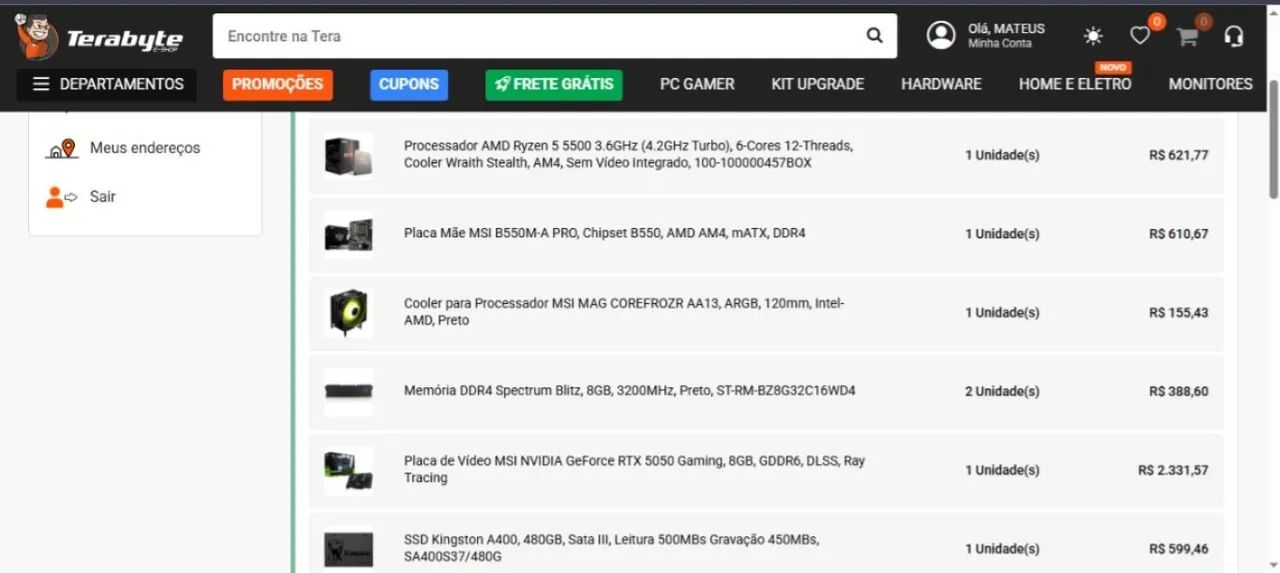The height and width of the screenshot is (573, 1280).
Task: Click the price R$ 610,67
Action: click(1178, 234)
